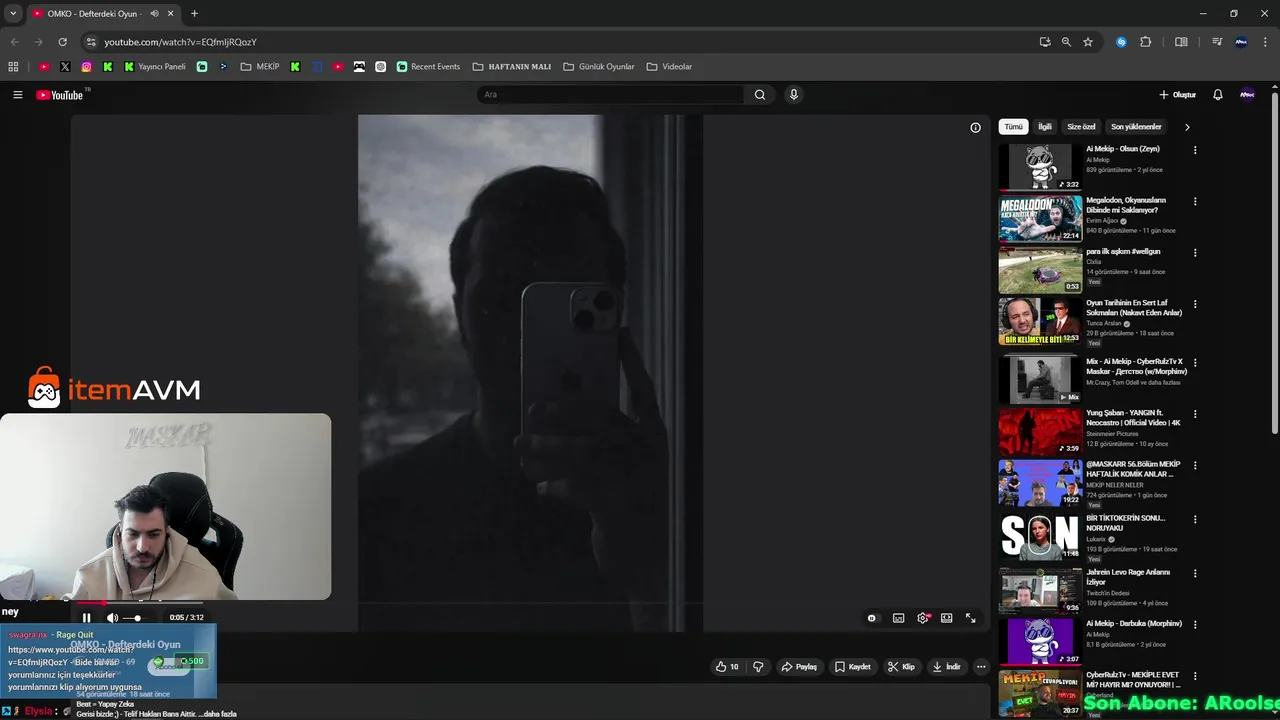Viewport: 1280px width, 720px height.
Task: Open the Yung Şaban - YANGIN title link
Action: (x=1133, y=417)
